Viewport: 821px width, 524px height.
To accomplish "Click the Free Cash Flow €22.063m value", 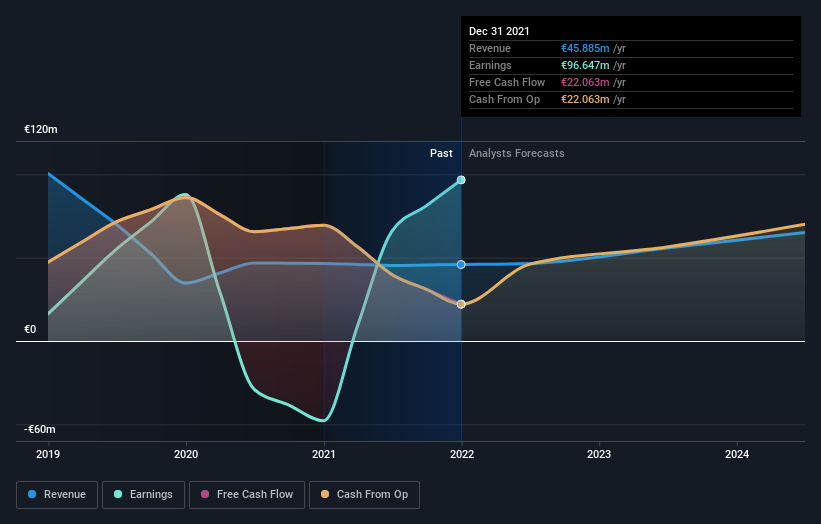I will 585,82.
